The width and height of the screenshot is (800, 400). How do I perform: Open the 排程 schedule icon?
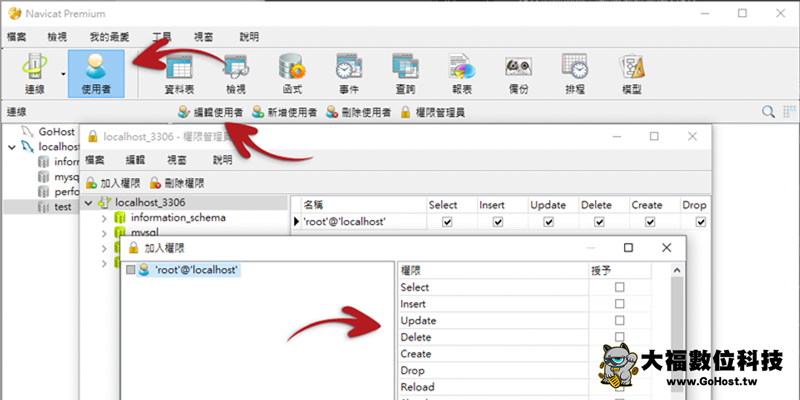[x=575, y=73]
